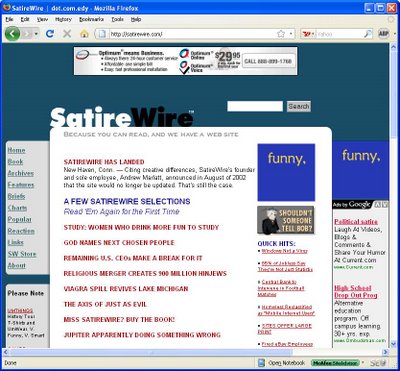
Task: Open the Help menu
Action: pos(136,19)
